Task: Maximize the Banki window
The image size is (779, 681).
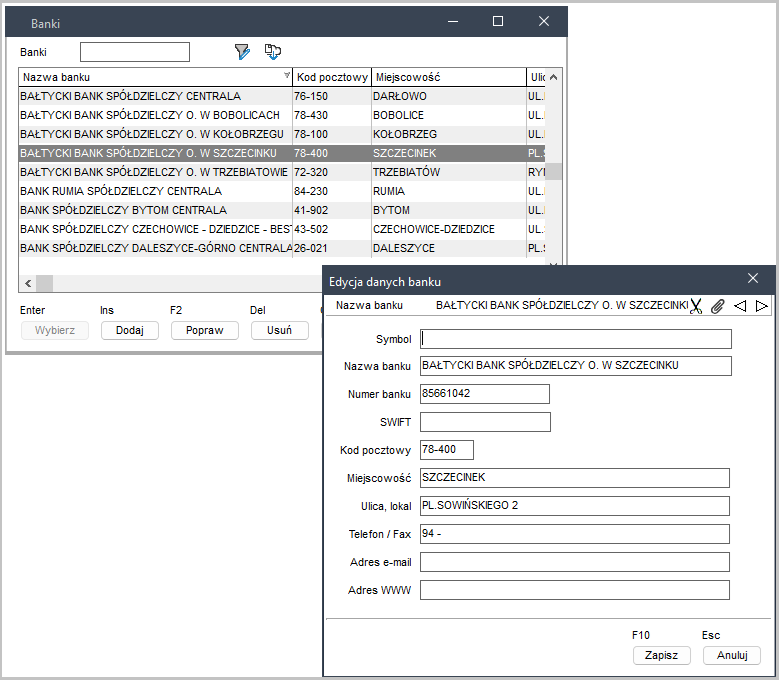Action: (497, 21)
